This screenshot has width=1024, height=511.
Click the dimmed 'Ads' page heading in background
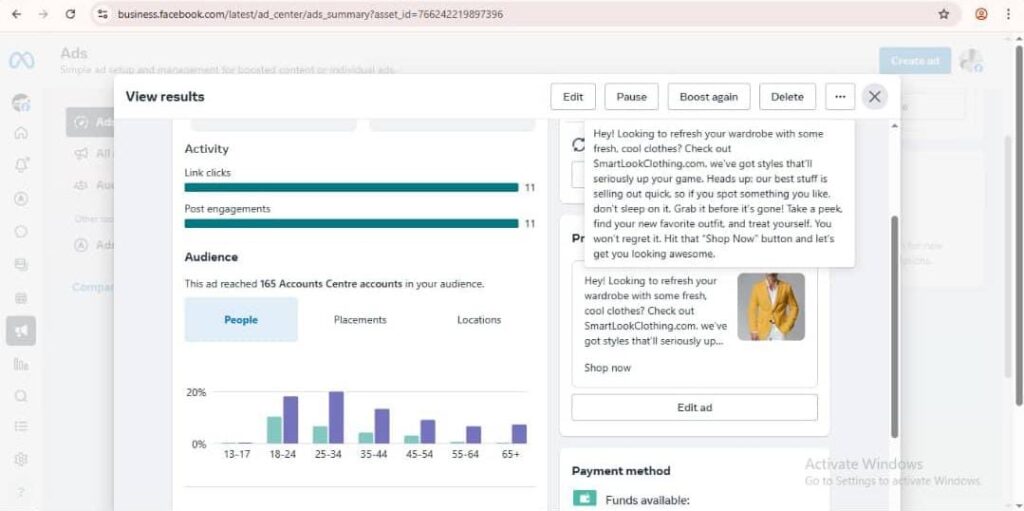tap(74, 54)
